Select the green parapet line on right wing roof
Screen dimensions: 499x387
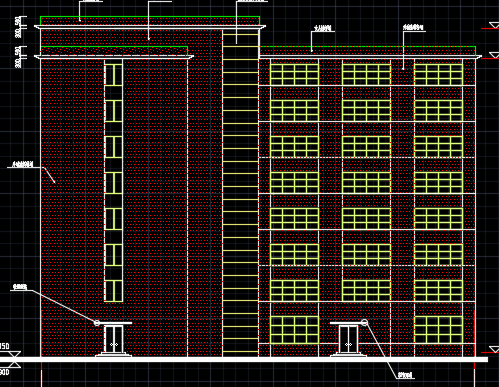368,47
